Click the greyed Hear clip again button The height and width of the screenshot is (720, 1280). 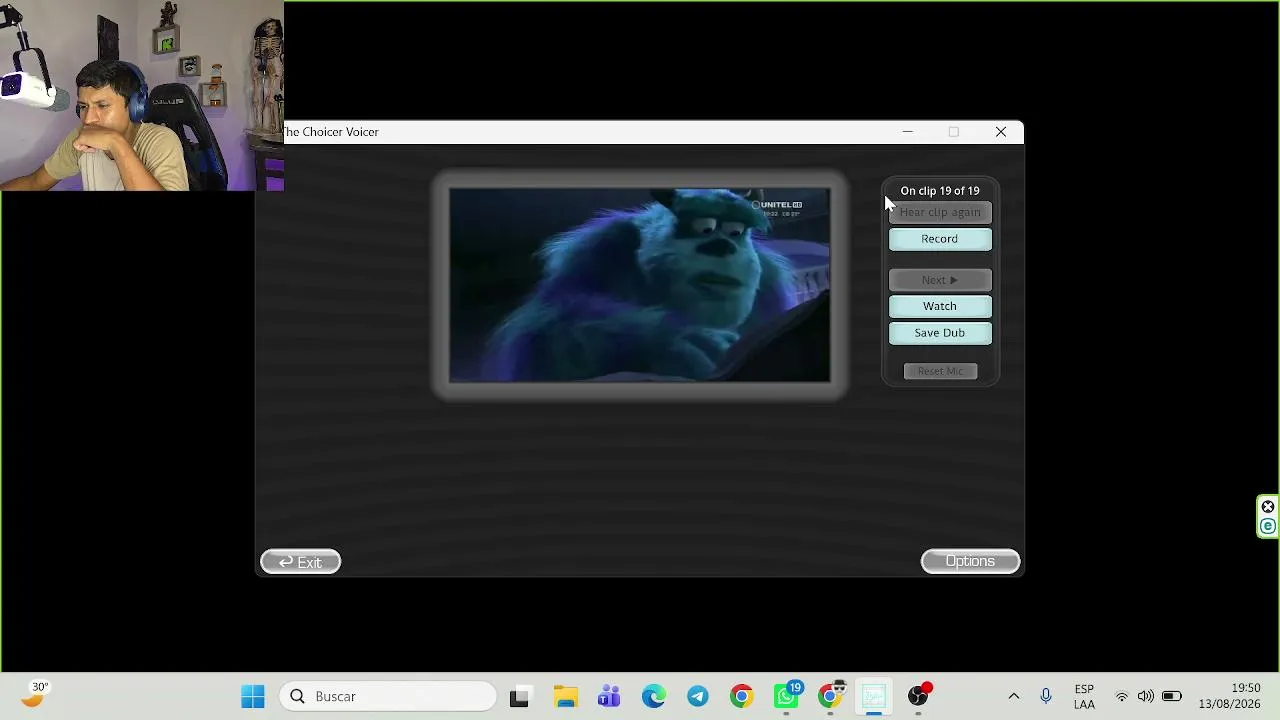click(940, 212)
